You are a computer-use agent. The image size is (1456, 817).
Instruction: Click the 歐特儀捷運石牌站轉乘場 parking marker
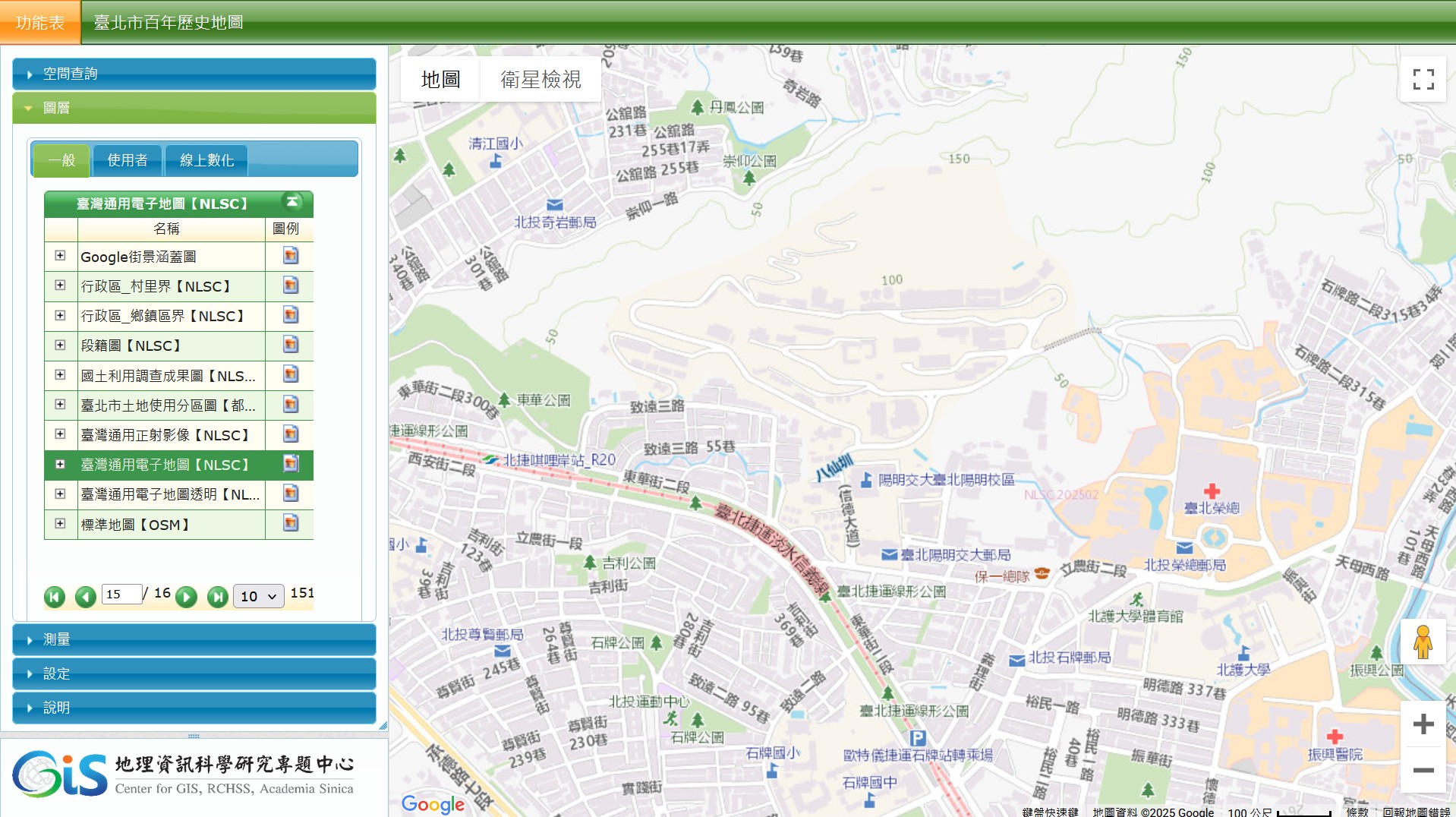click(x=918, y=738)
